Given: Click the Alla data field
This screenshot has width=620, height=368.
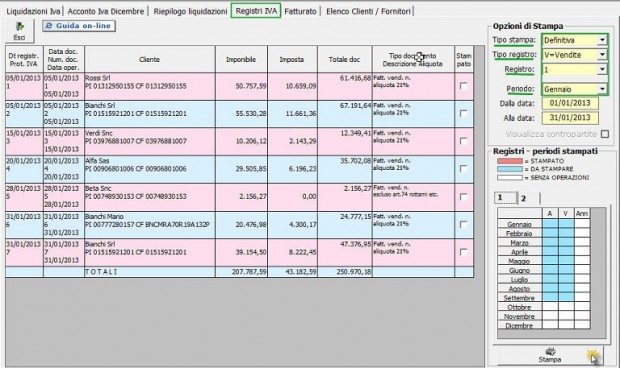Looking at the screenshot, I should tap(570, 118).
